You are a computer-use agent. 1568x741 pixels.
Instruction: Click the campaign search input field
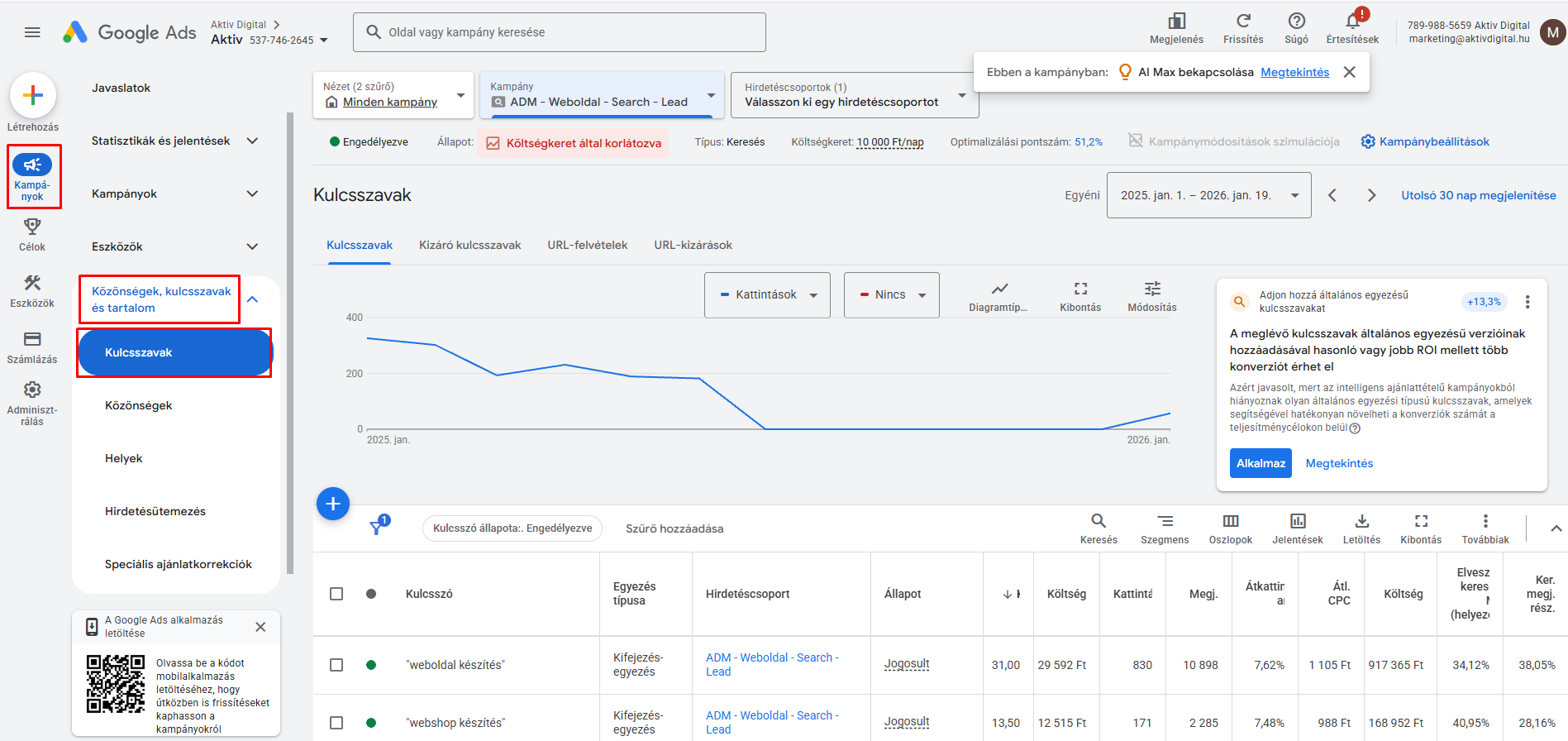(x=560, y=32)
